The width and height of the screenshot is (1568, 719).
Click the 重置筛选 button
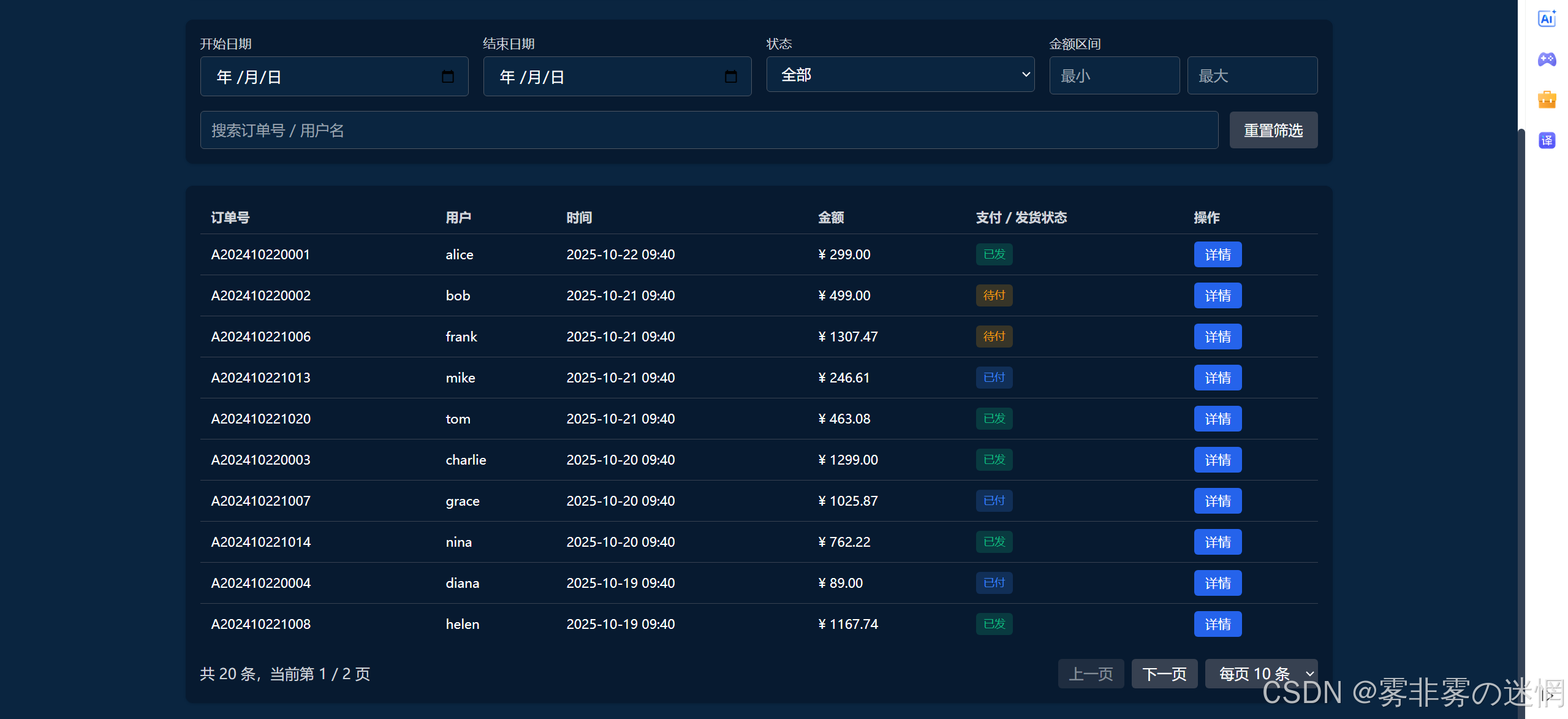click(1273, 130)
